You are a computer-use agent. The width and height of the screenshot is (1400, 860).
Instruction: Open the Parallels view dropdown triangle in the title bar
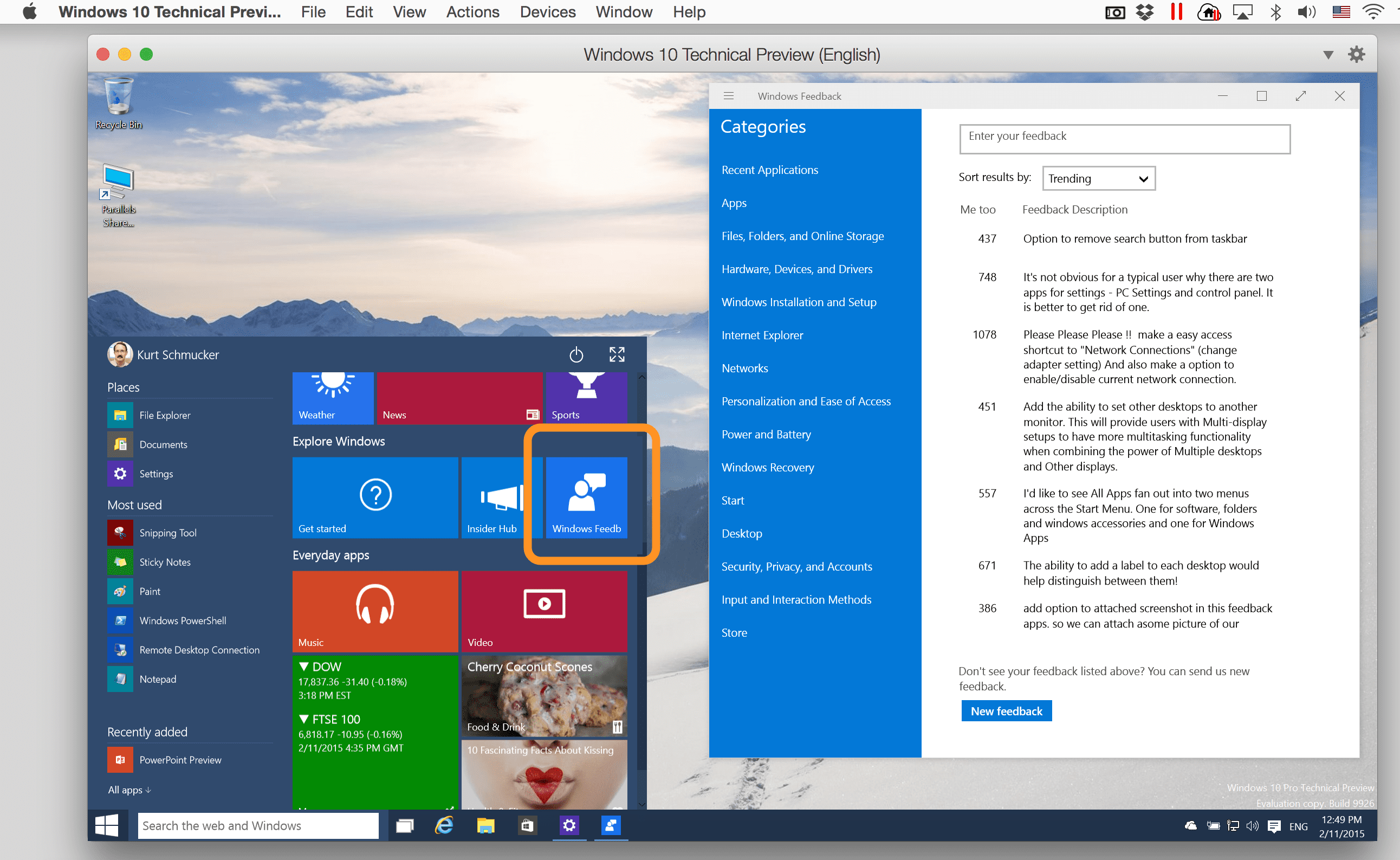pyautogui.click(x=1328, y=55)
